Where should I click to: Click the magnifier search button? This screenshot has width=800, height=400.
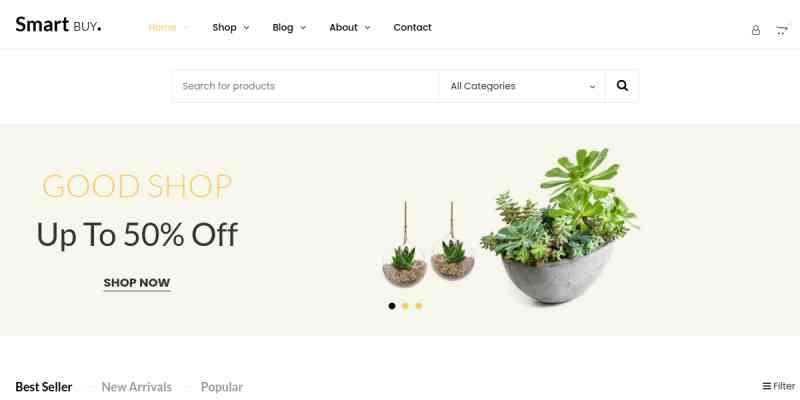[622, 86]
